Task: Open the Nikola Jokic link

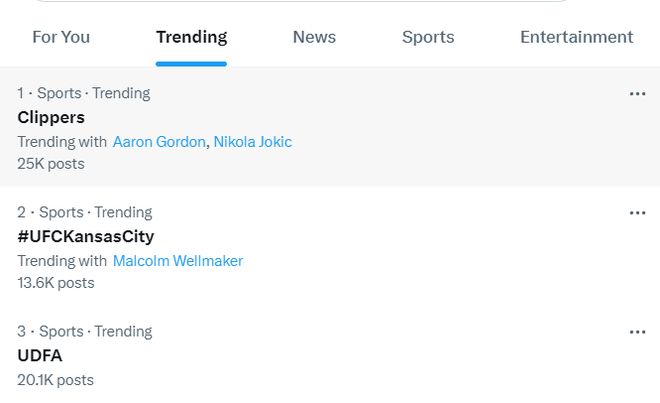Action: (x=253, y=142)
